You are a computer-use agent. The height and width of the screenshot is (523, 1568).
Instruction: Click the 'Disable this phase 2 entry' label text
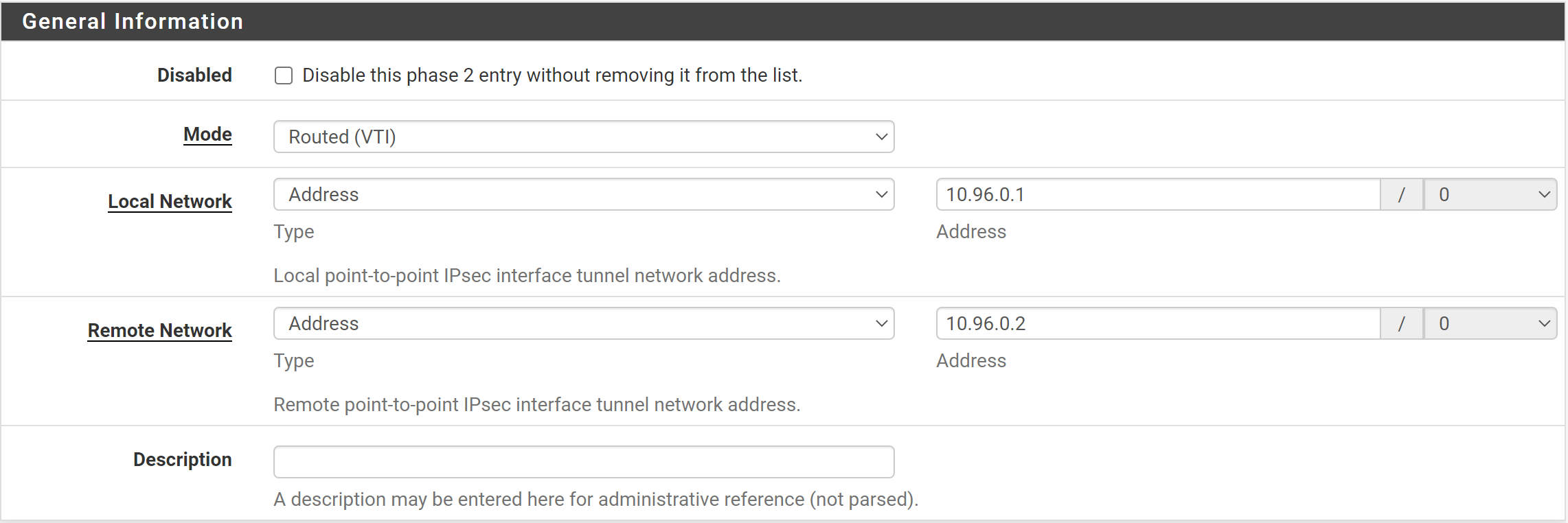552,75
